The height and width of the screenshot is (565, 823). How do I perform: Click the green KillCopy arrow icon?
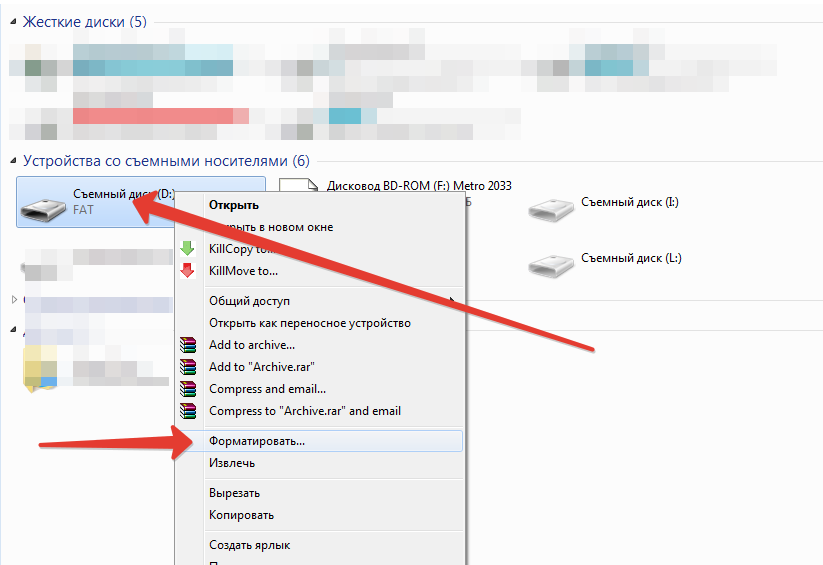[x=188, y=249]
